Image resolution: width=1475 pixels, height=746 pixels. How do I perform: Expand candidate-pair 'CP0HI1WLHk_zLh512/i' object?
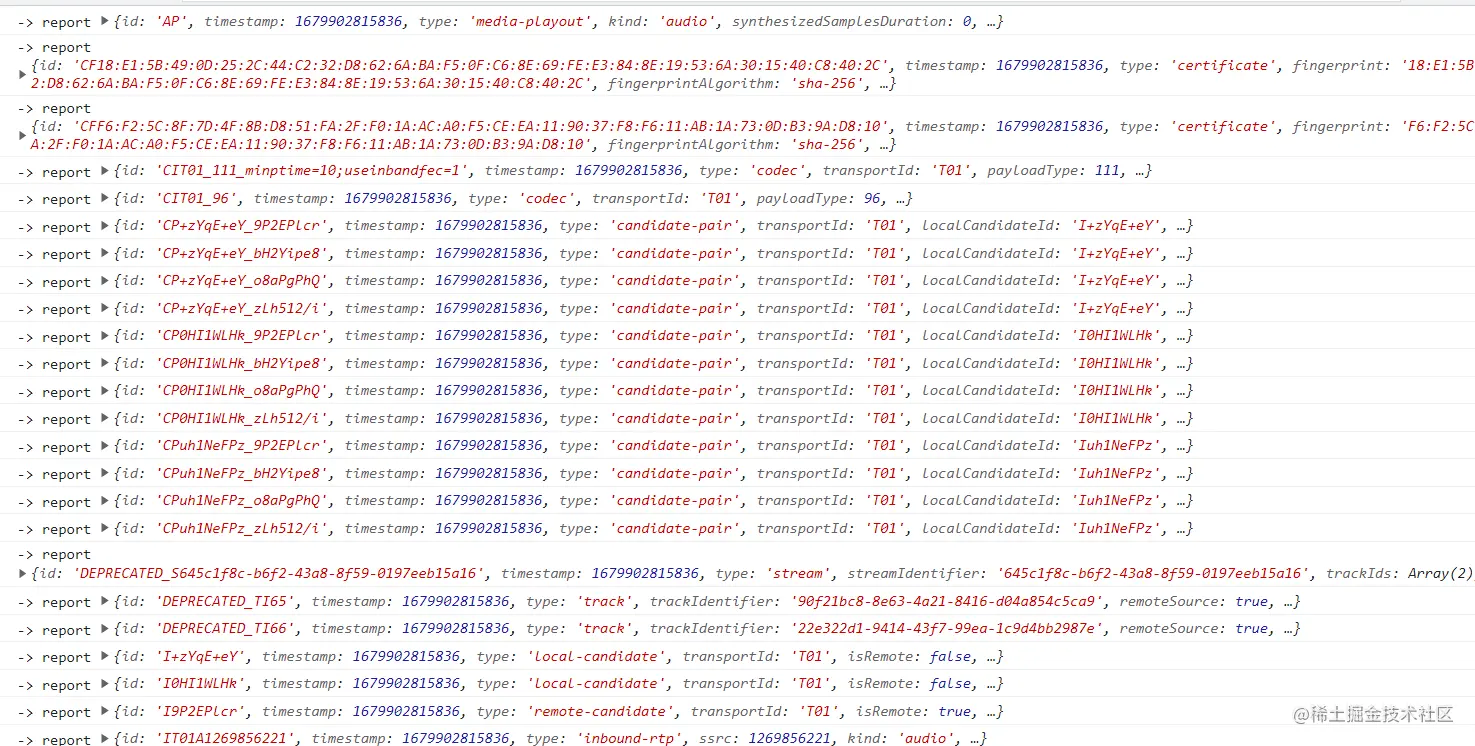pos(105,419)
